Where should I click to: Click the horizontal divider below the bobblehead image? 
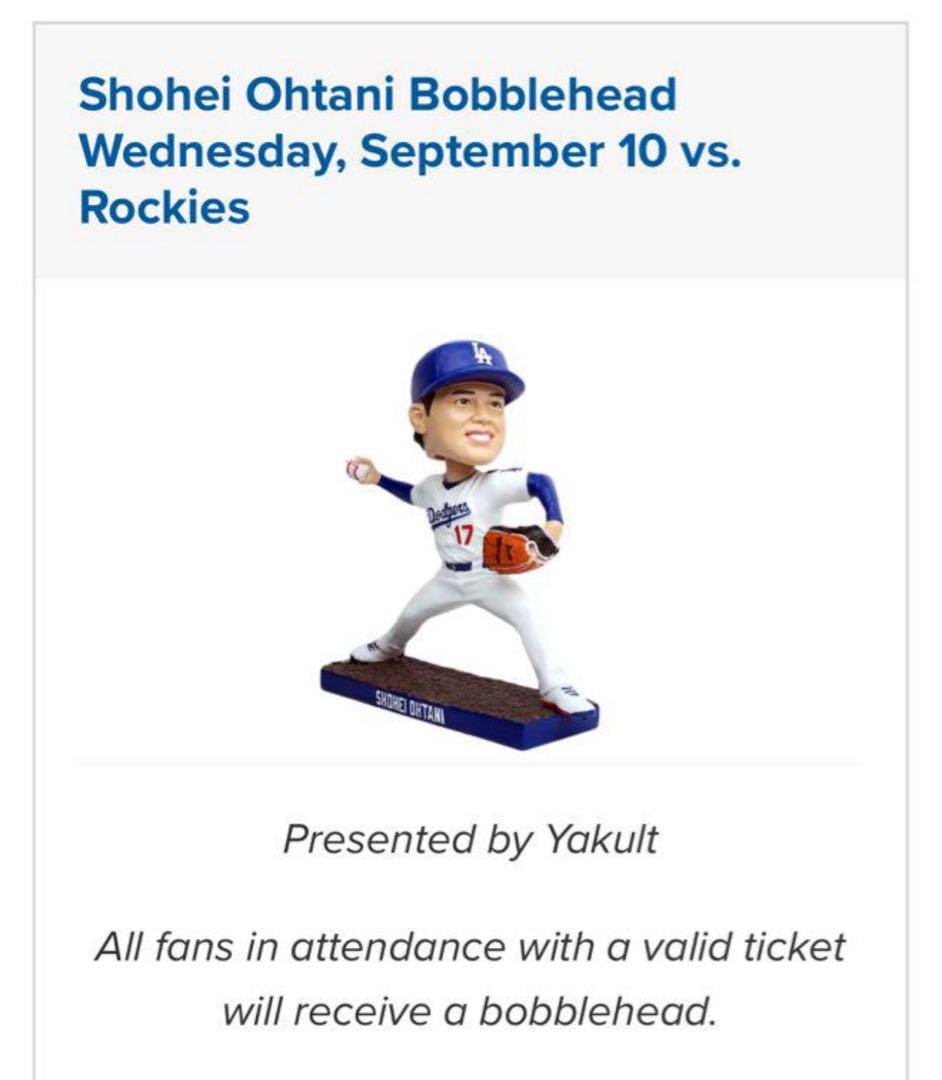470,765
